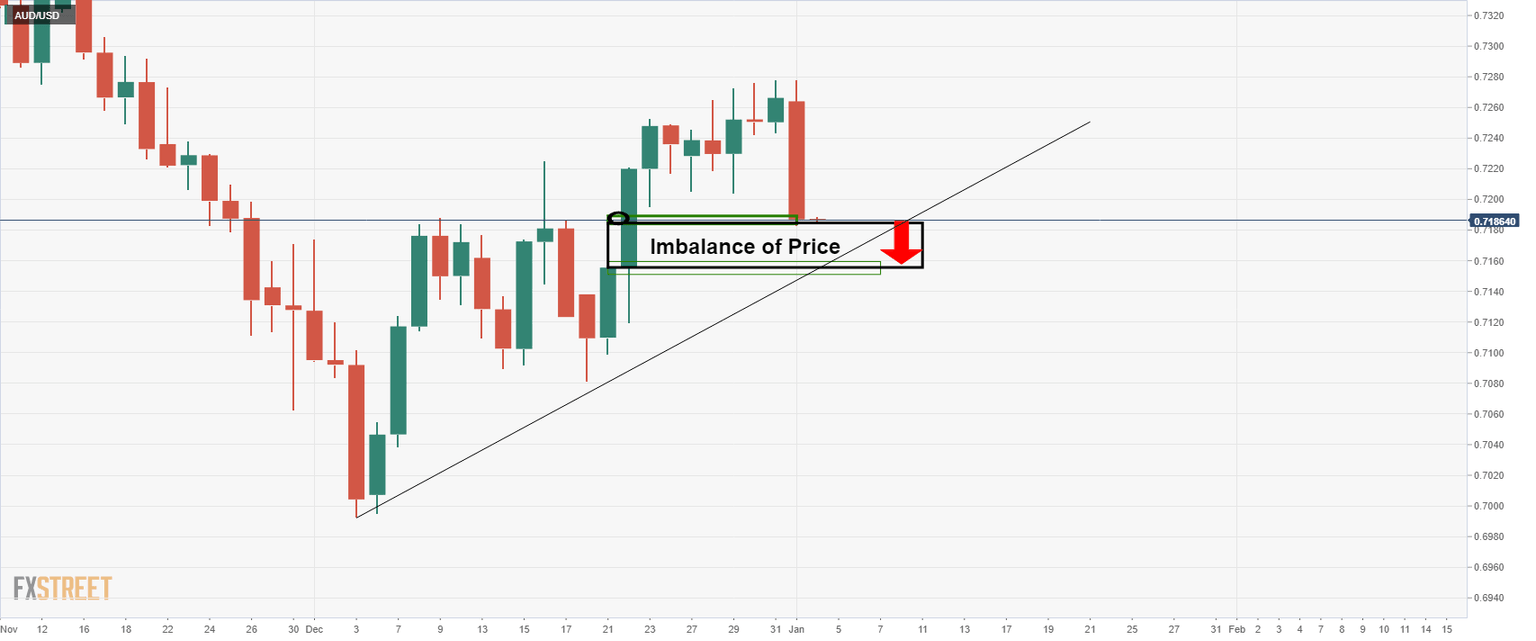Click the 0.7160 price axis label

(x=1490, y=261)
